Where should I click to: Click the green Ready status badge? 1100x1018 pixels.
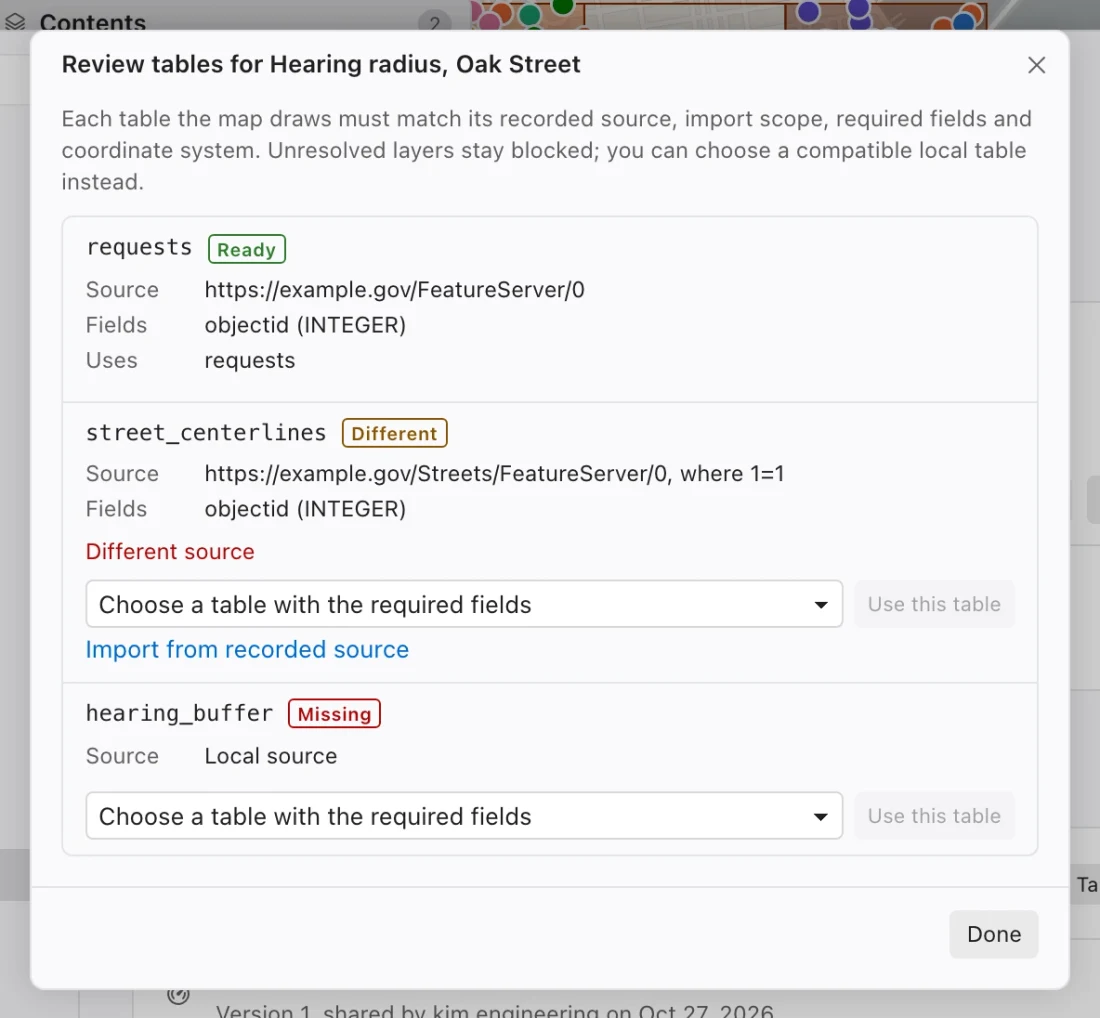[x=247, y=249]
